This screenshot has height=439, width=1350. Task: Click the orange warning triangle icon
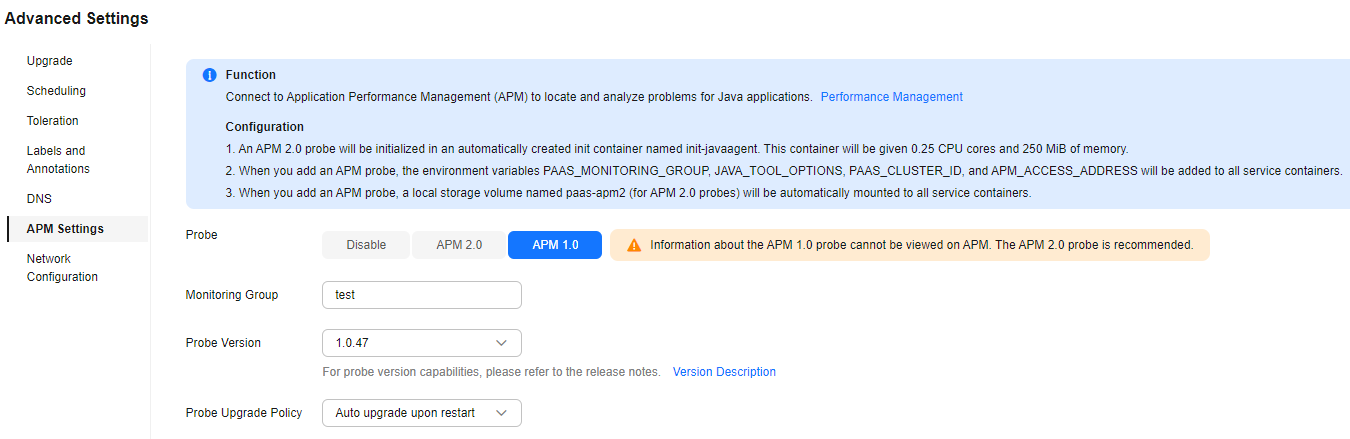coord(634,245)
